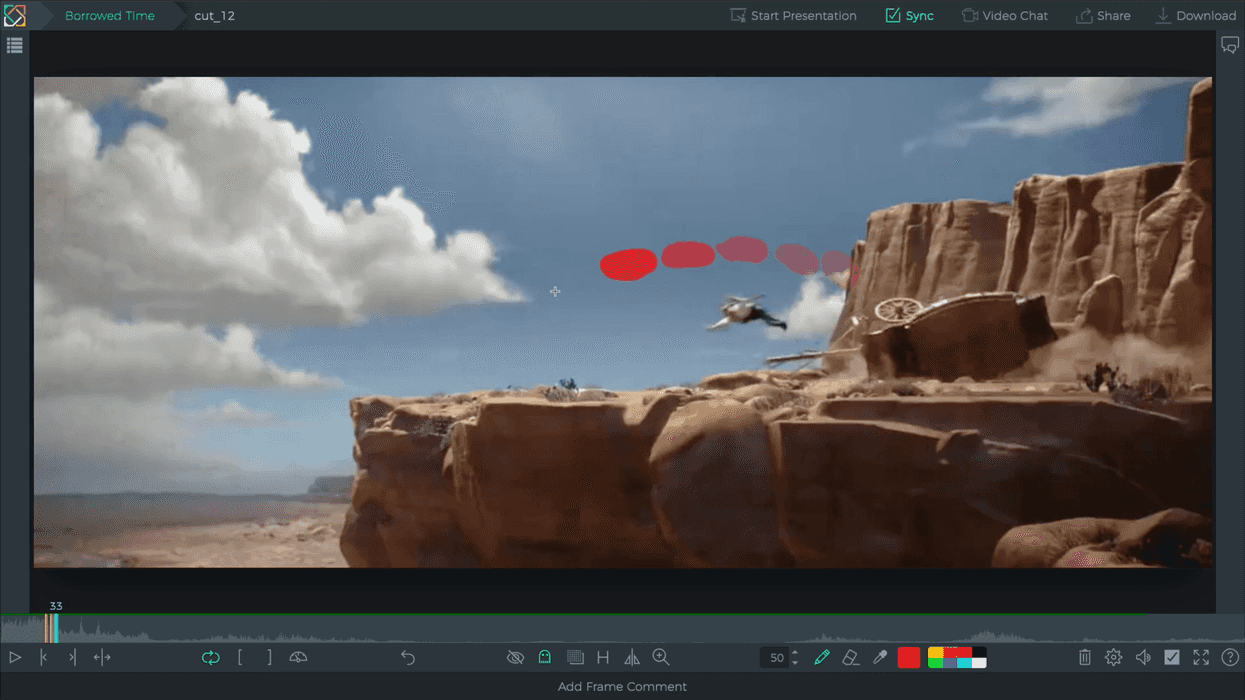Screen dimensions: 1245x700
Task: Select the pencil drawing tool
Action: click(x=822, y=658)
